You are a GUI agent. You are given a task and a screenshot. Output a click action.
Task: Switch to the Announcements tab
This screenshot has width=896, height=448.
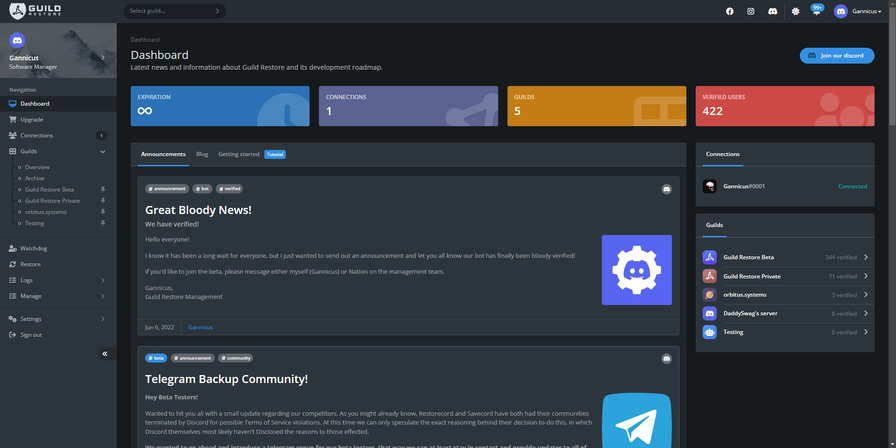[x=163, y=154]
